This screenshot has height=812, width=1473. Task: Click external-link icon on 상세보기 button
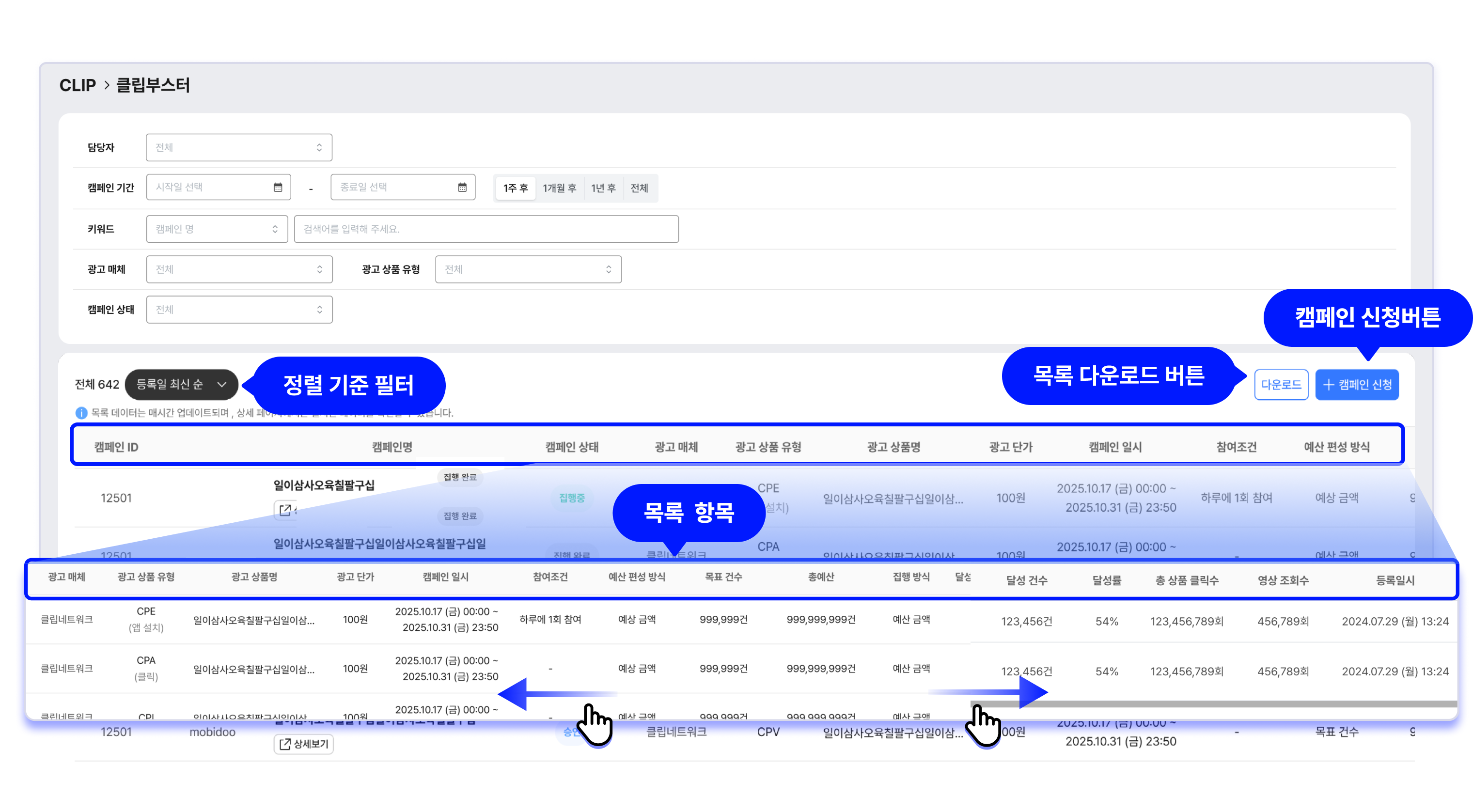tap(284, 743)
